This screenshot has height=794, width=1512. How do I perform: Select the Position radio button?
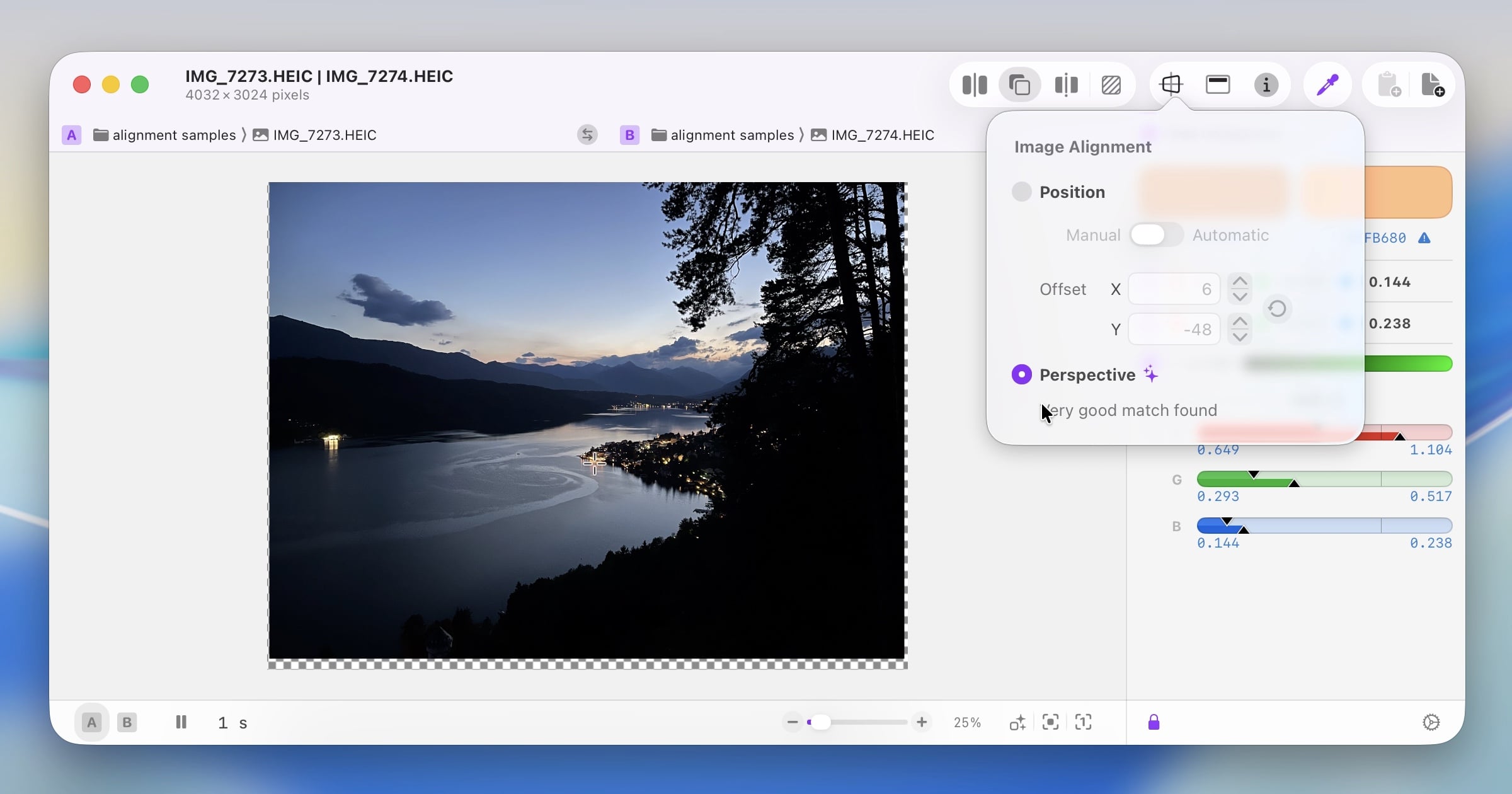pos(1021,192)
